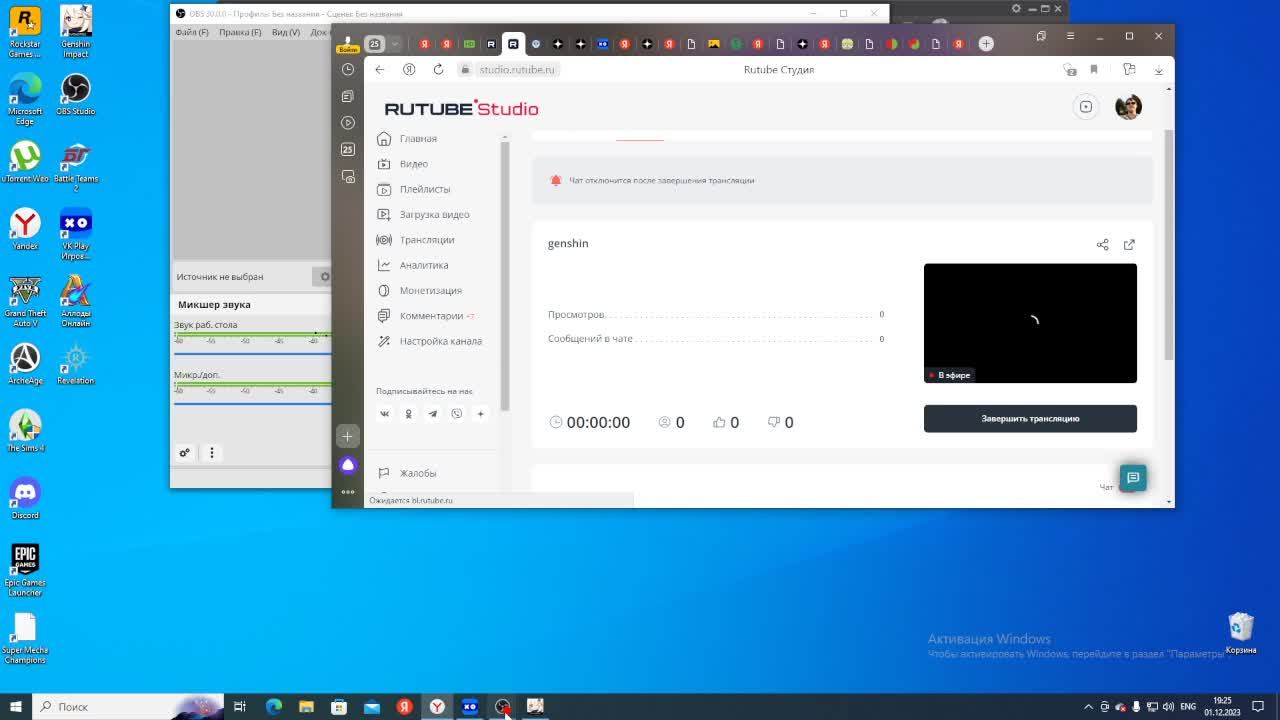Switch the ENG input language
Screen dimensions: 1280x720
tap(1188, 707)
